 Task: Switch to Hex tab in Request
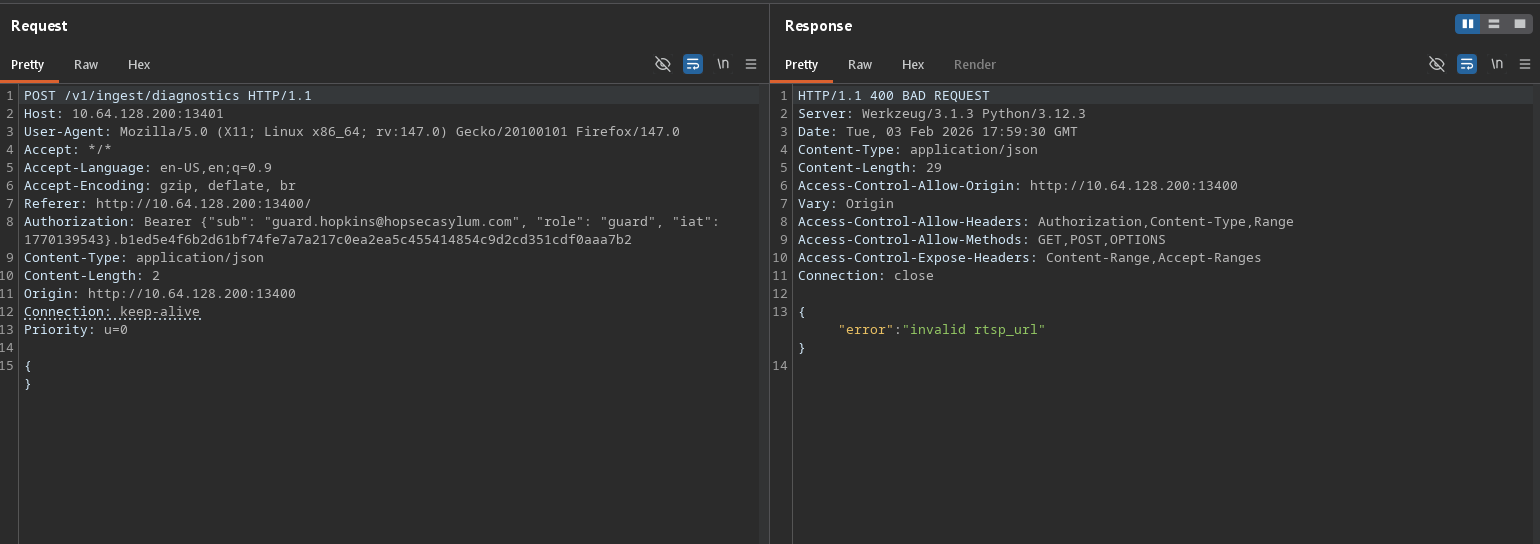tap(139, 64)
